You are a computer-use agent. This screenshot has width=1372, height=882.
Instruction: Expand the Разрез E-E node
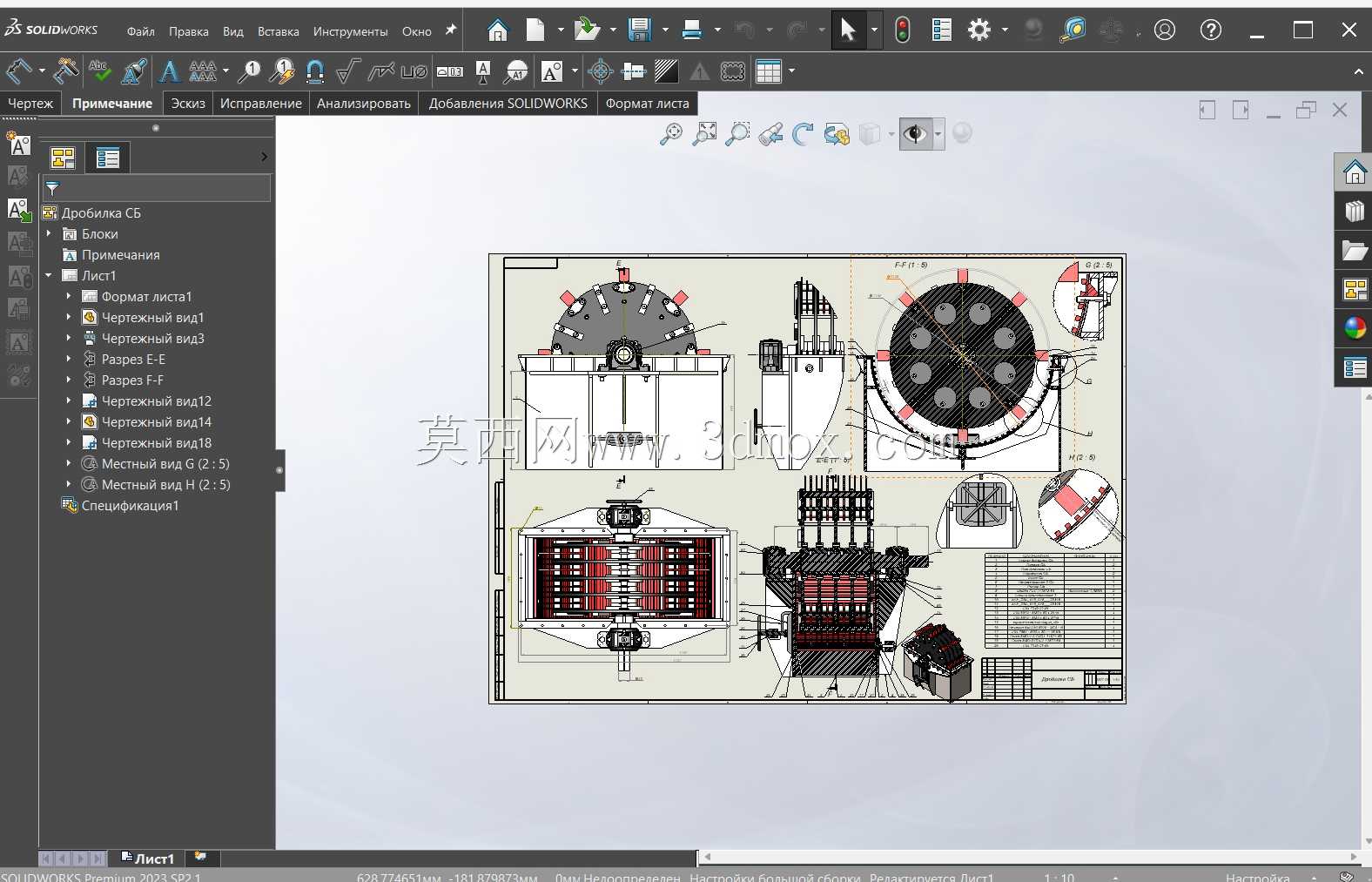pos(69,359)
